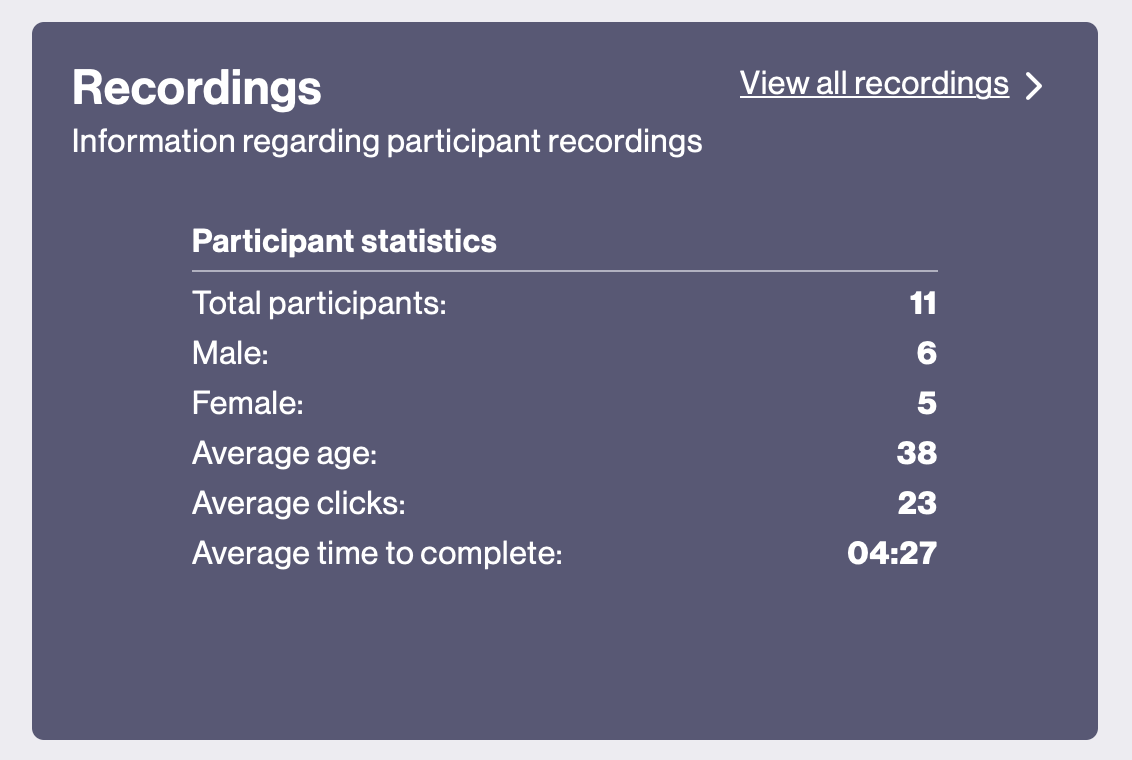Viewport: 1132px width, 760px height.
Task: Select the average clicks value 23
Action: coord(917,503)
